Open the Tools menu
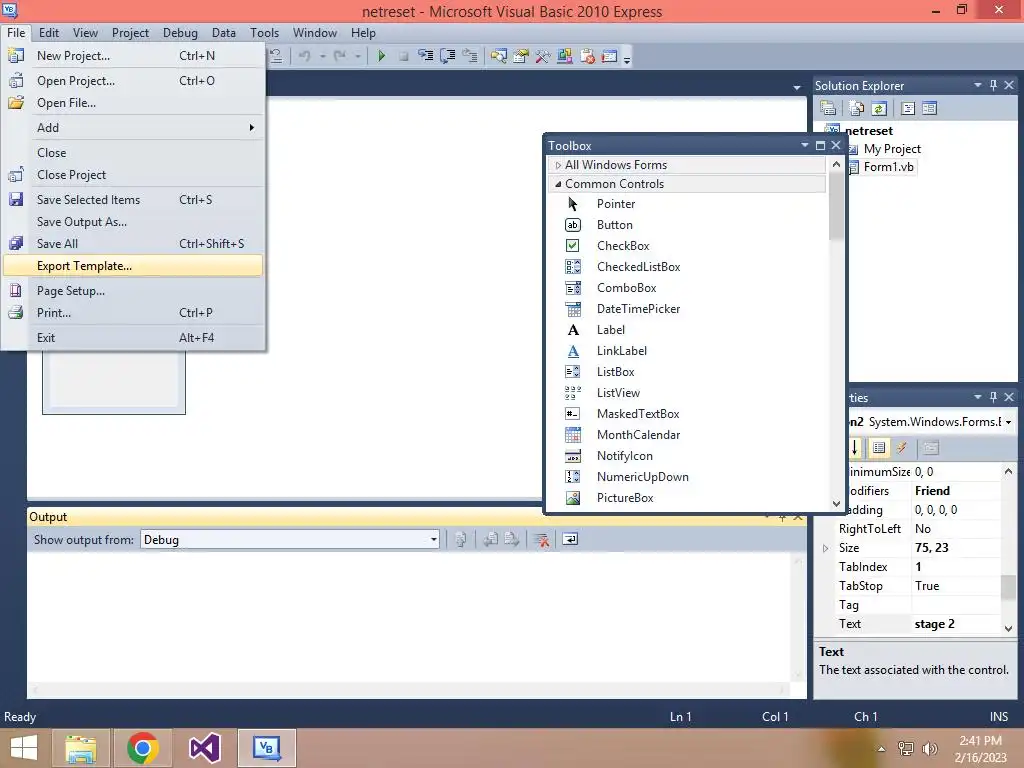This screenshot has width=1024, height=768. click(264, 33)
